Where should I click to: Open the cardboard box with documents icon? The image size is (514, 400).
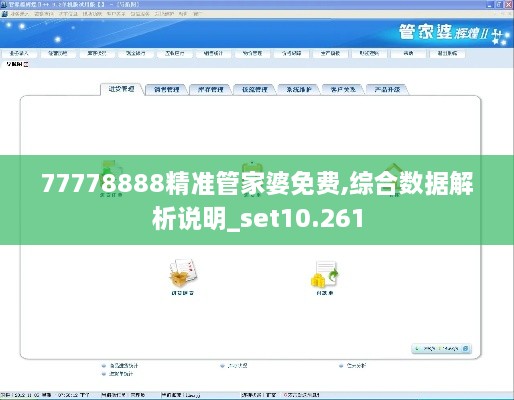click(183, 273)
